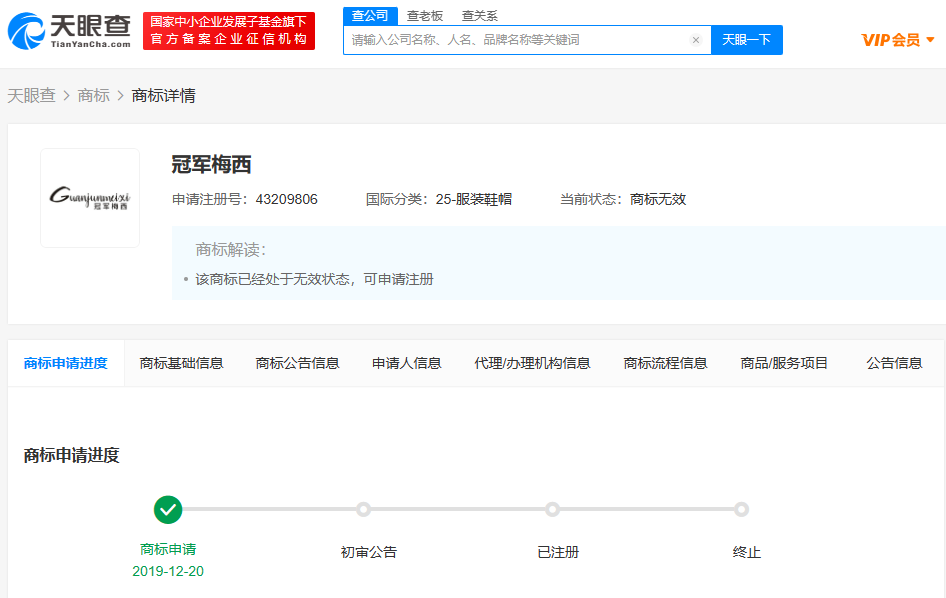This screenshot has width=946, height=598.
Task: Click the 商标无效 status text
Action: coord(658,199)
